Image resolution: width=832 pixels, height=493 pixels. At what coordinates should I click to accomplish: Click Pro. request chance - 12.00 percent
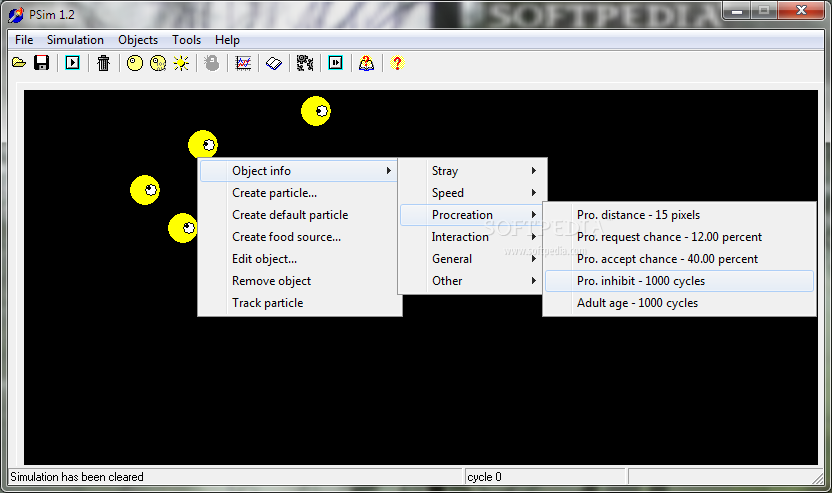pos(679,237)
